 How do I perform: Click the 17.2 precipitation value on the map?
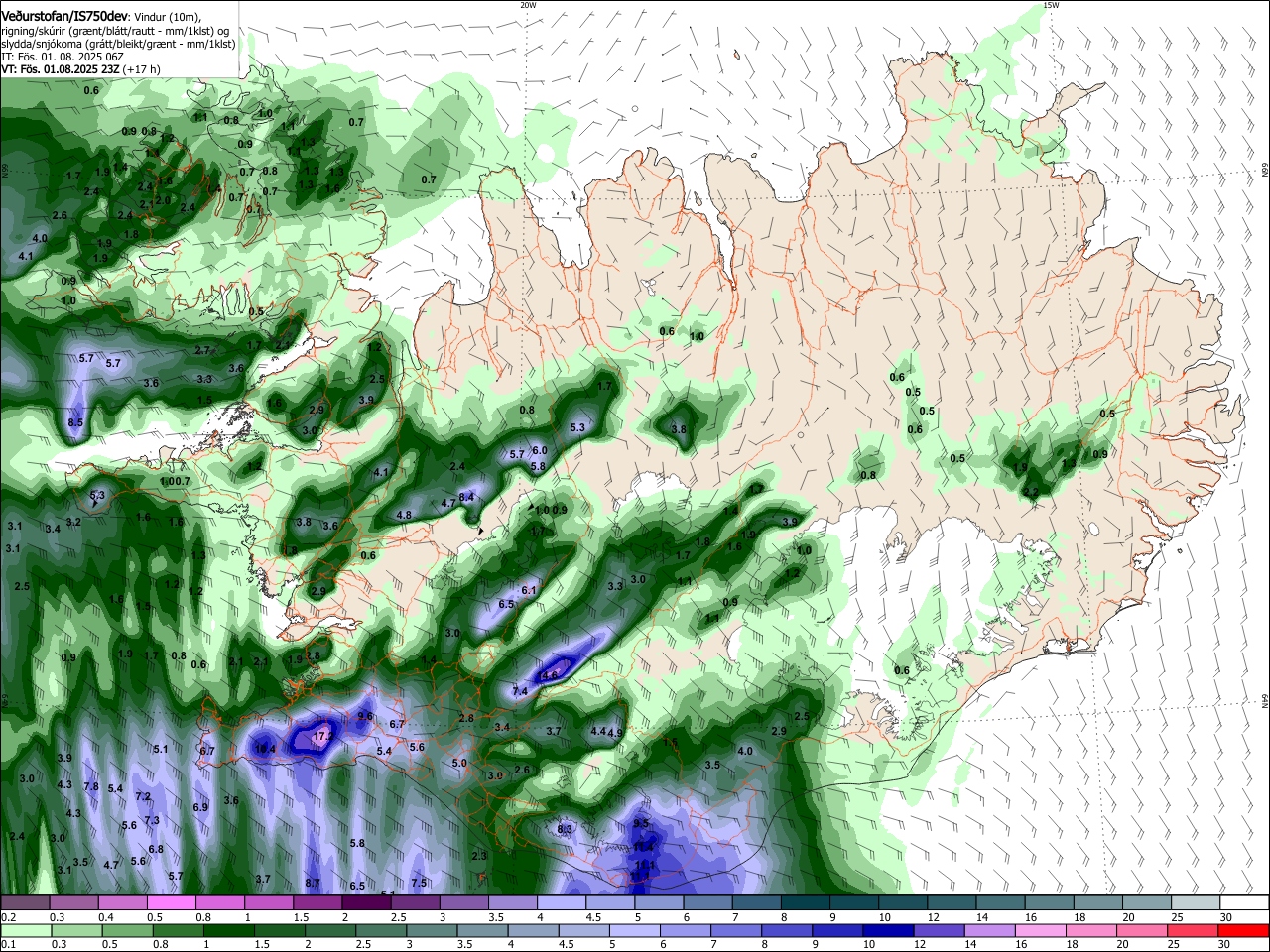pyautogui.click(x=321, y=737)
